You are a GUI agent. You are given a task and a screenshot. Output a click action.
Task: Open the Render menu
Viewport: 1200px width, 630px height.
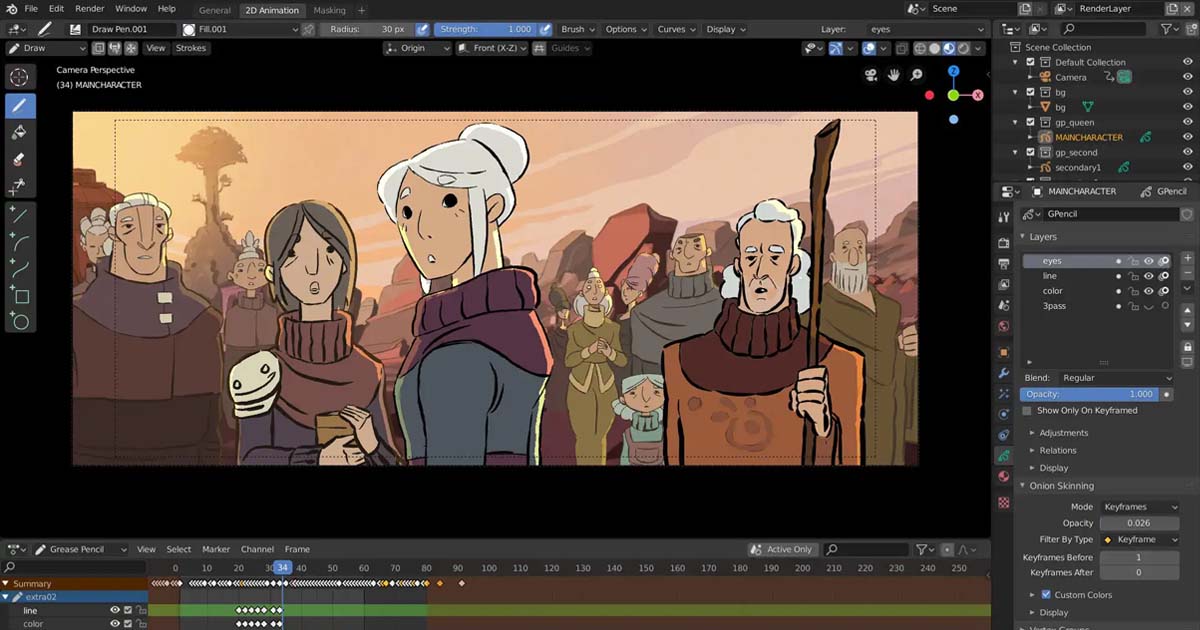89,9
